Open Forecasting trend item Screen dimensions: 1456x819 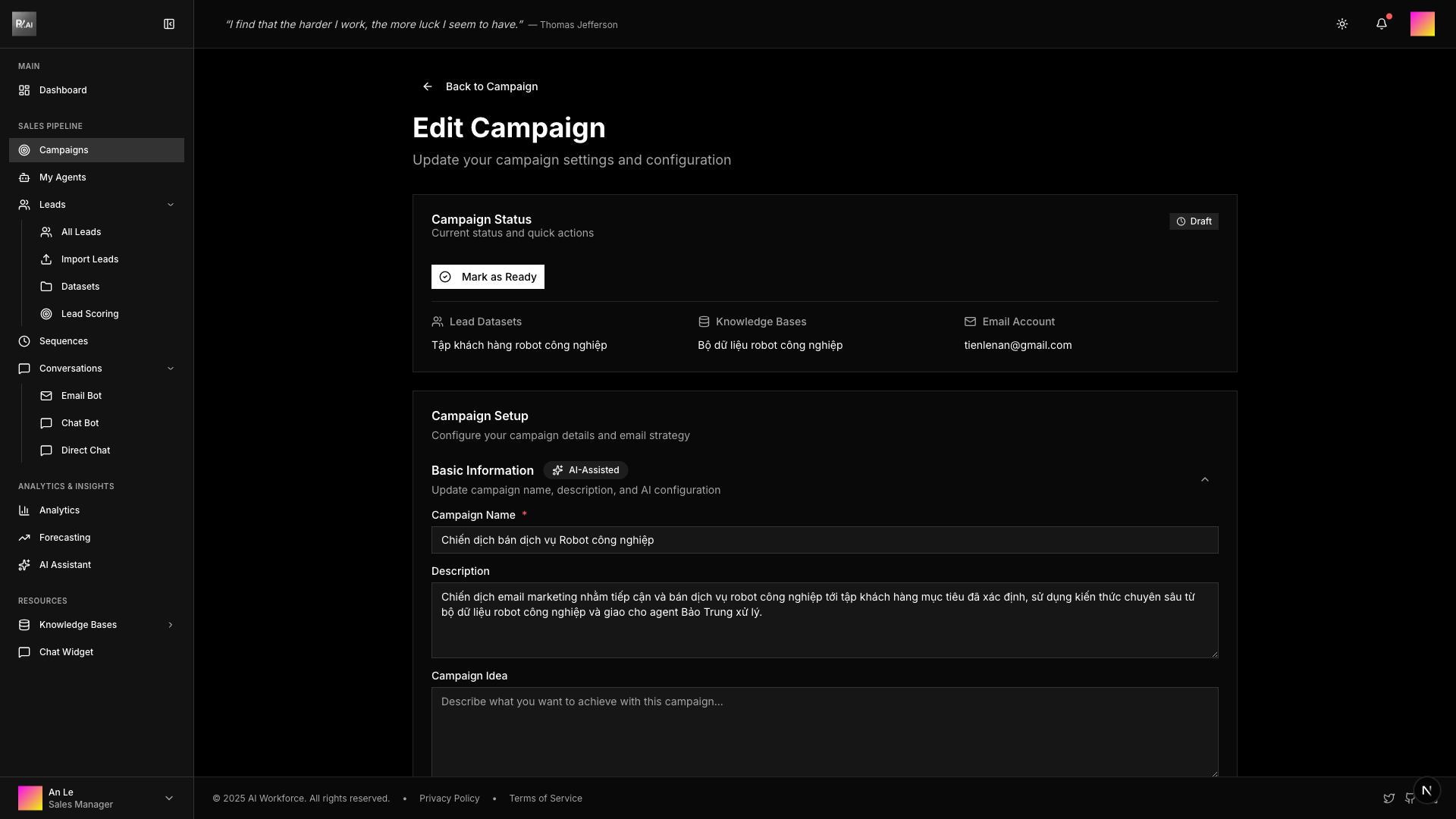click(x=64, y=538)
